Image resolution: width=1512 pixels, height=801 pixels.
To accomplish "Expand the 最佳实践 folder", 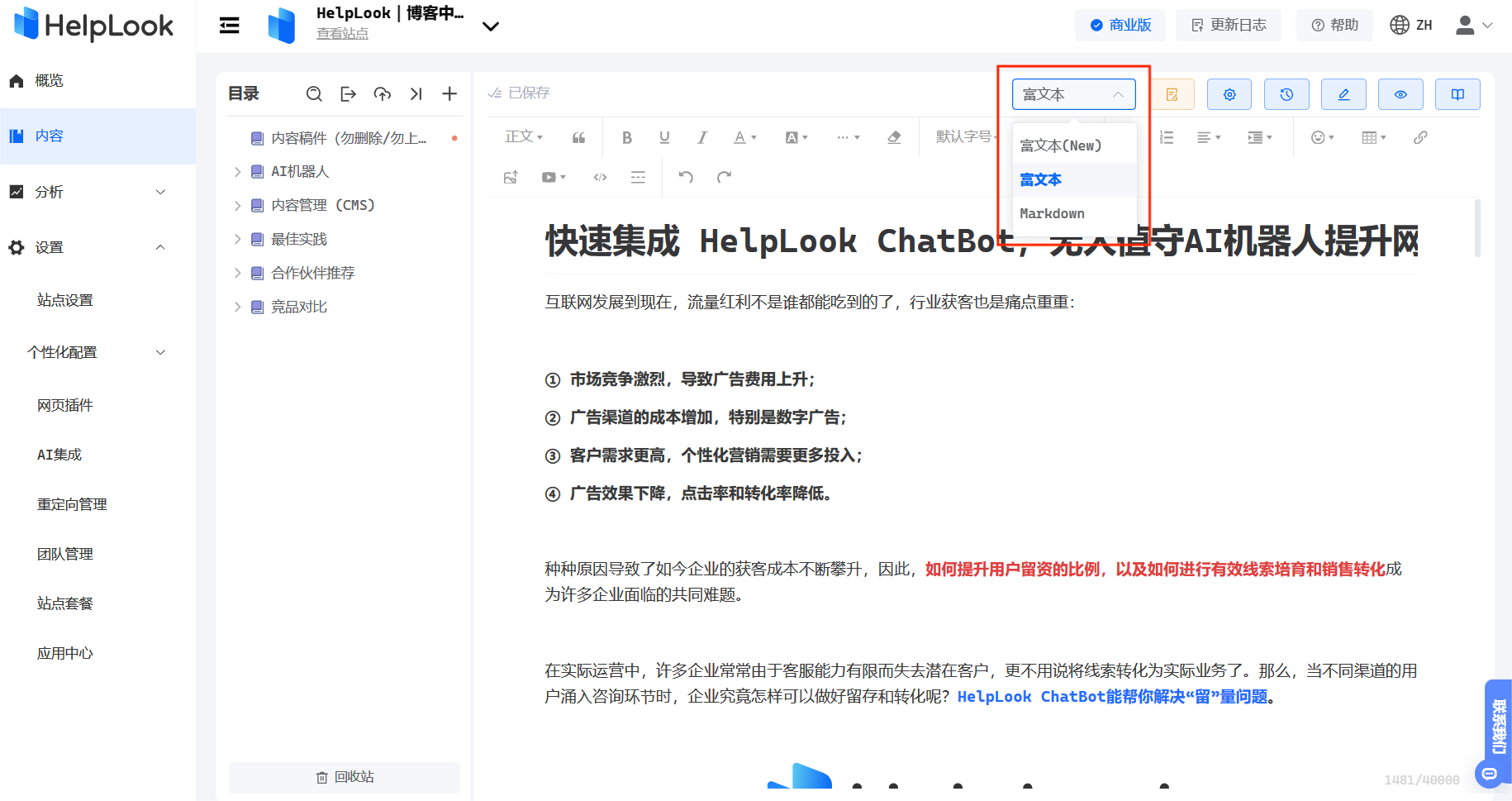I will click(237, 240).
